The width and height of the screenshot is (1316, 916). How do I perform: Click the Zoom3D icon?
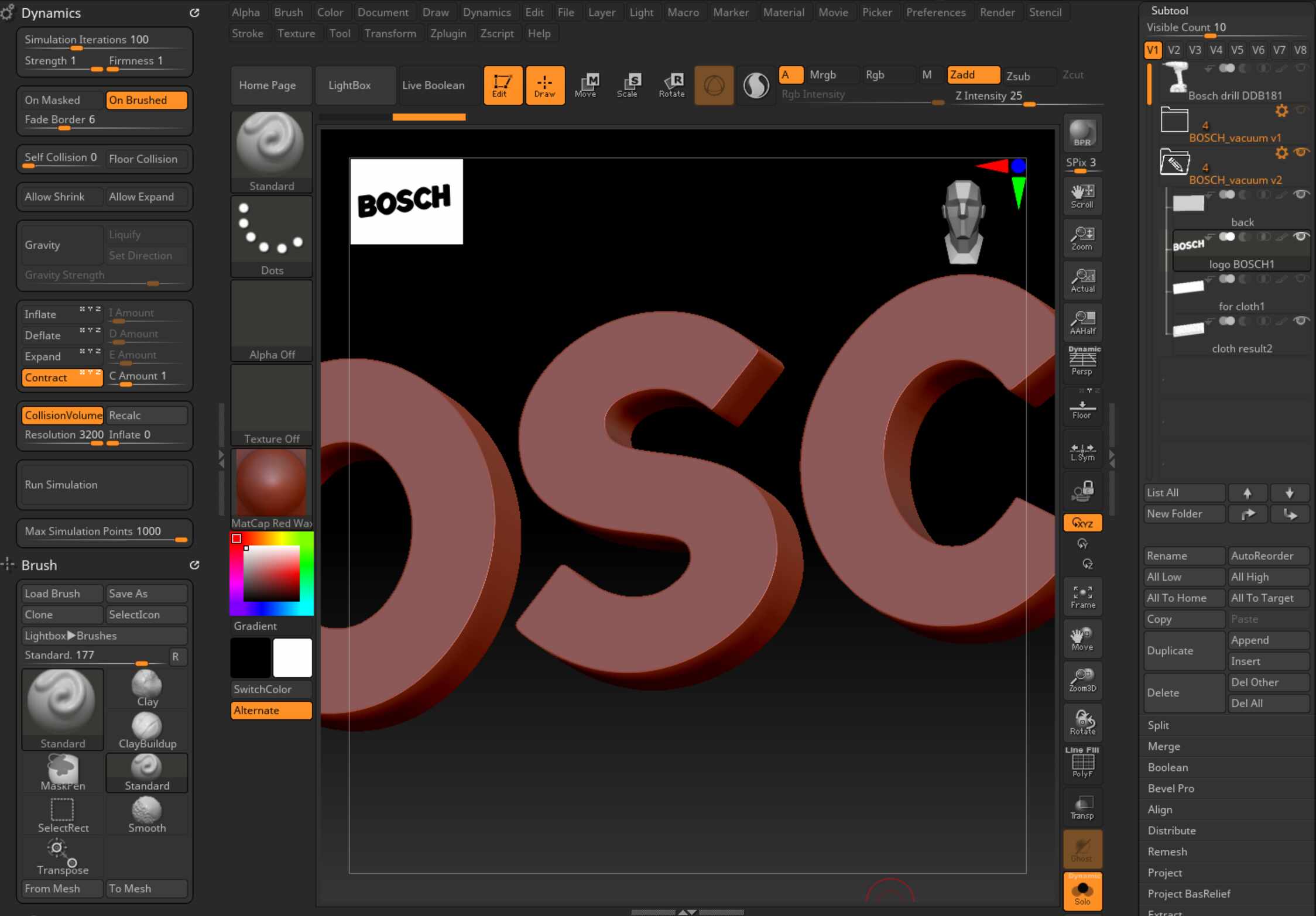click(1082, 681)
